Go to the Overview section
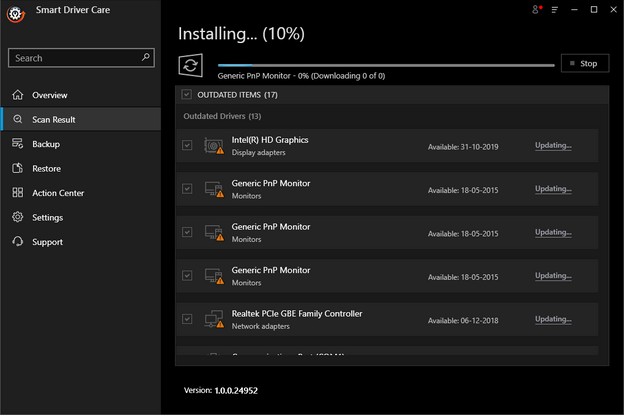This screenshot has width=625, height=417. tap(49, 95)
